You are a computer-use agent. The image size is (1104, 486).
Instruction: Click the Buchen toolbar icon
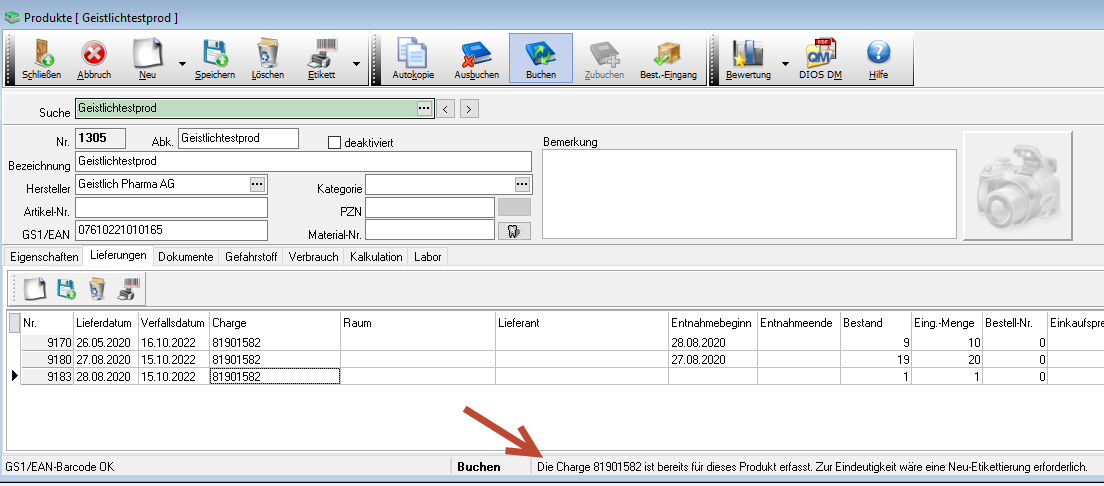(x=541, y=59)
